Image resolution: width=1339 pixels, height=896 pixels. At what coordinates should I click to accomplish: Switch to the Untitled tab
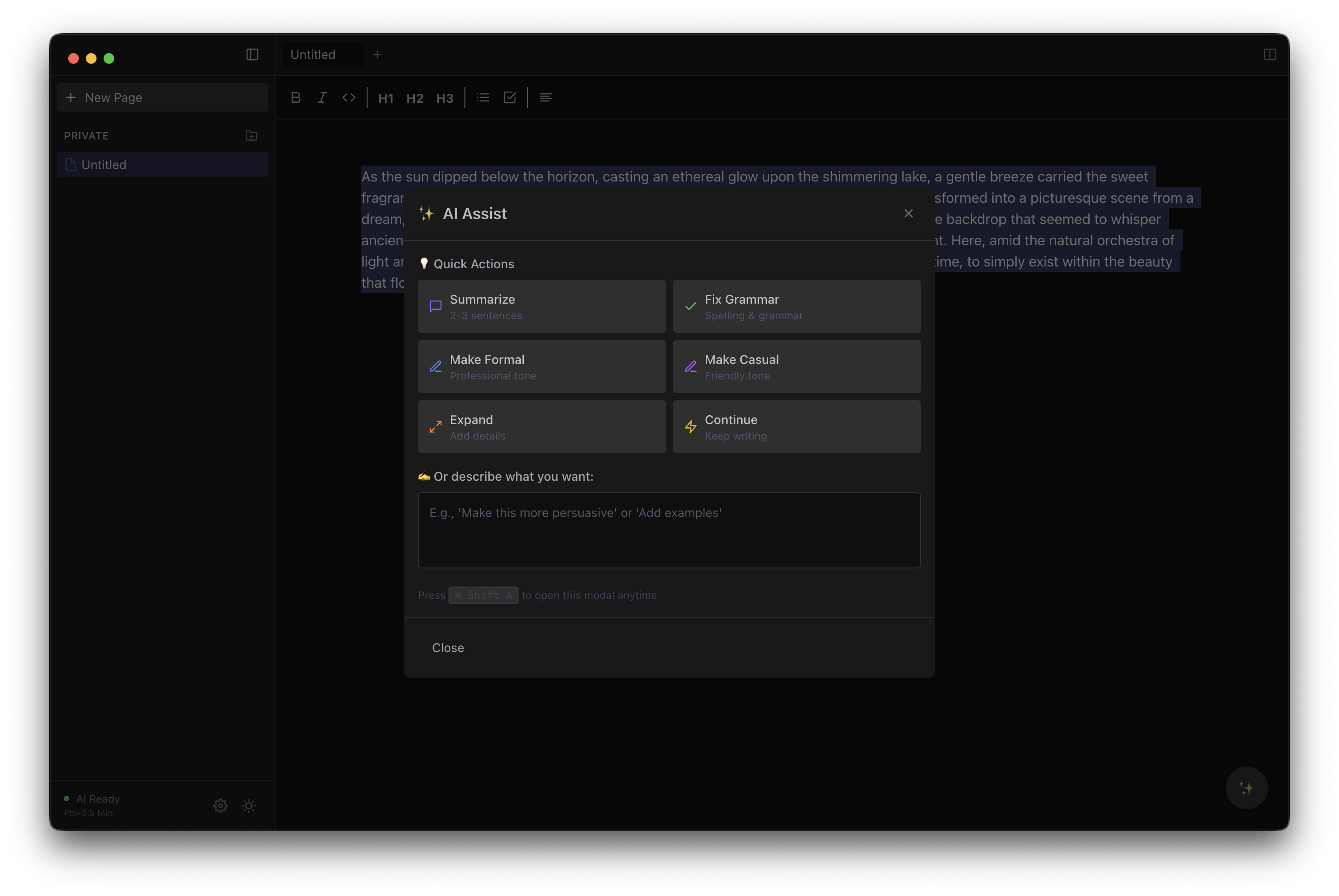coord(313,55)
